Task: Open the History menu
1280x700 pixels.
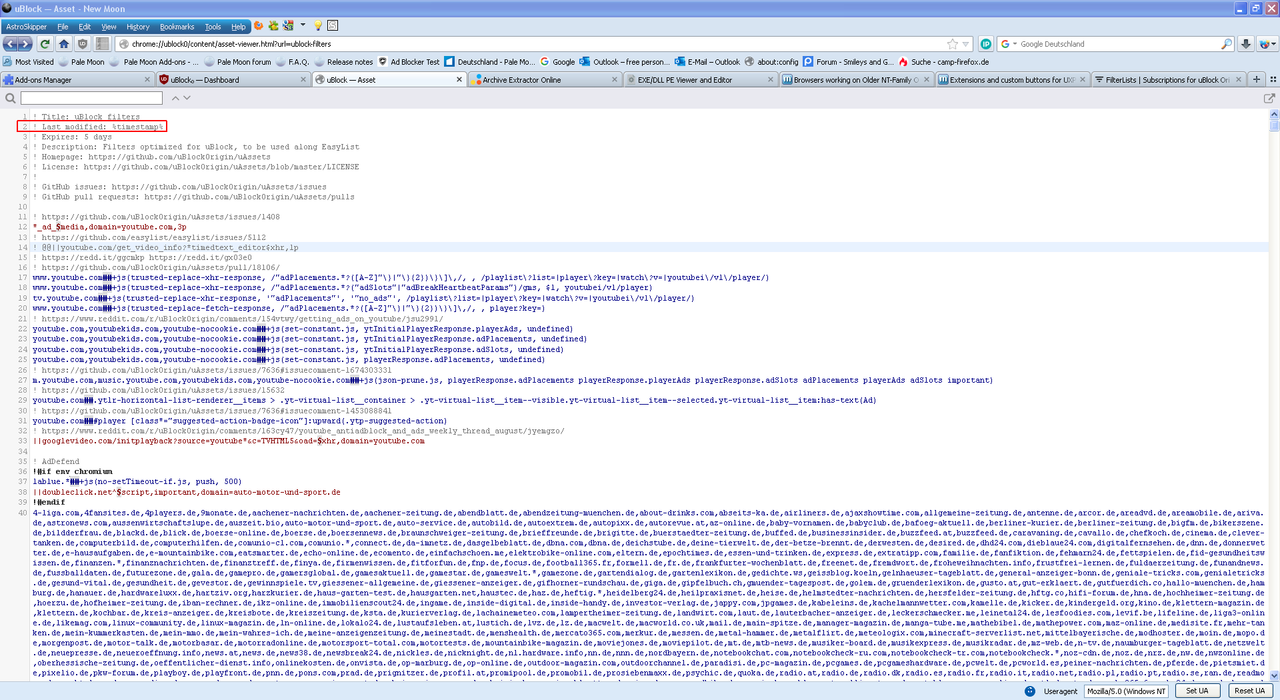Action: 138,26
